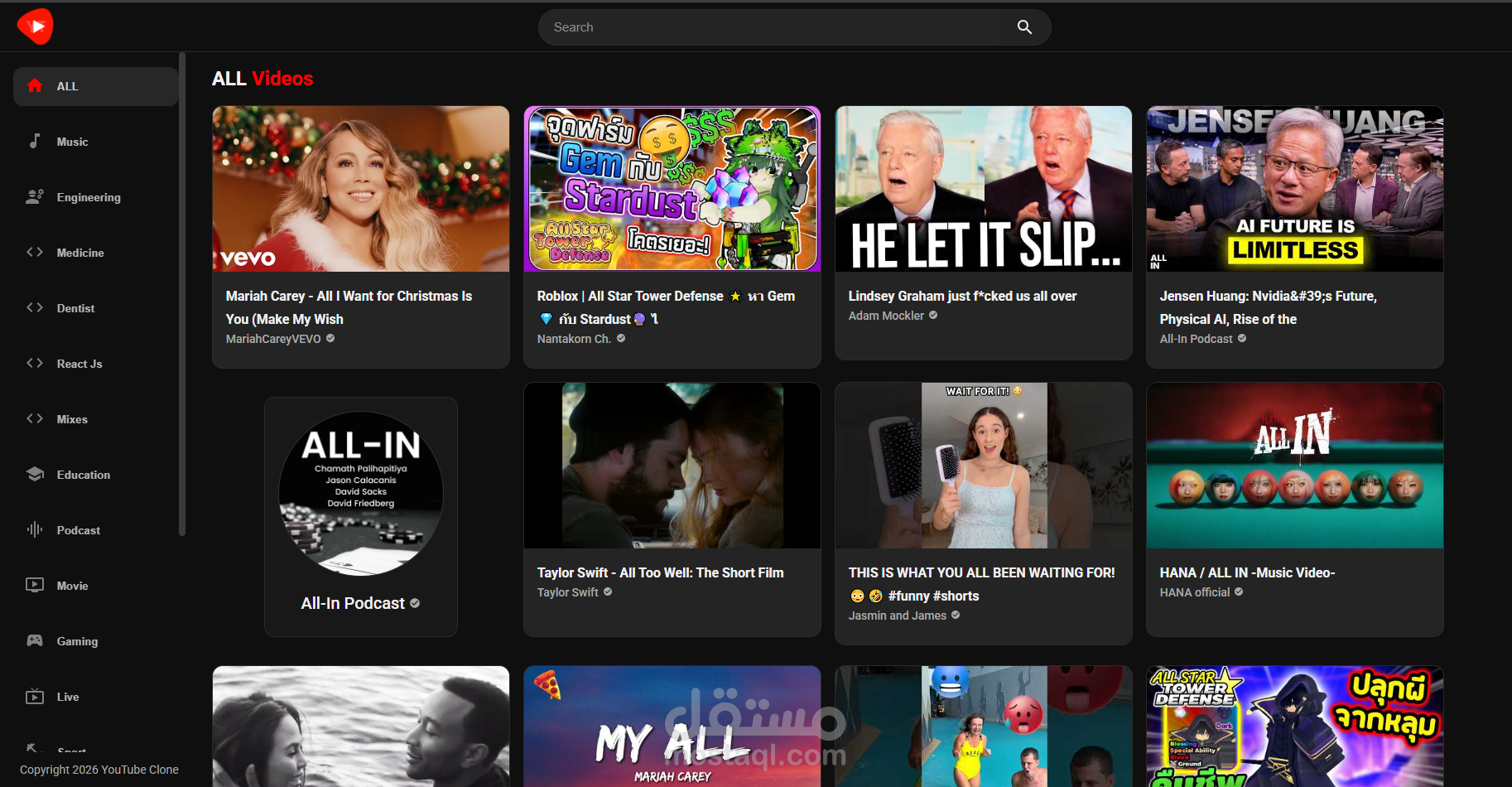This screenshot has width=1512, height=787.
Task: Open Taylor Swift All Too Well thumbnail
Action: point(672,466)
